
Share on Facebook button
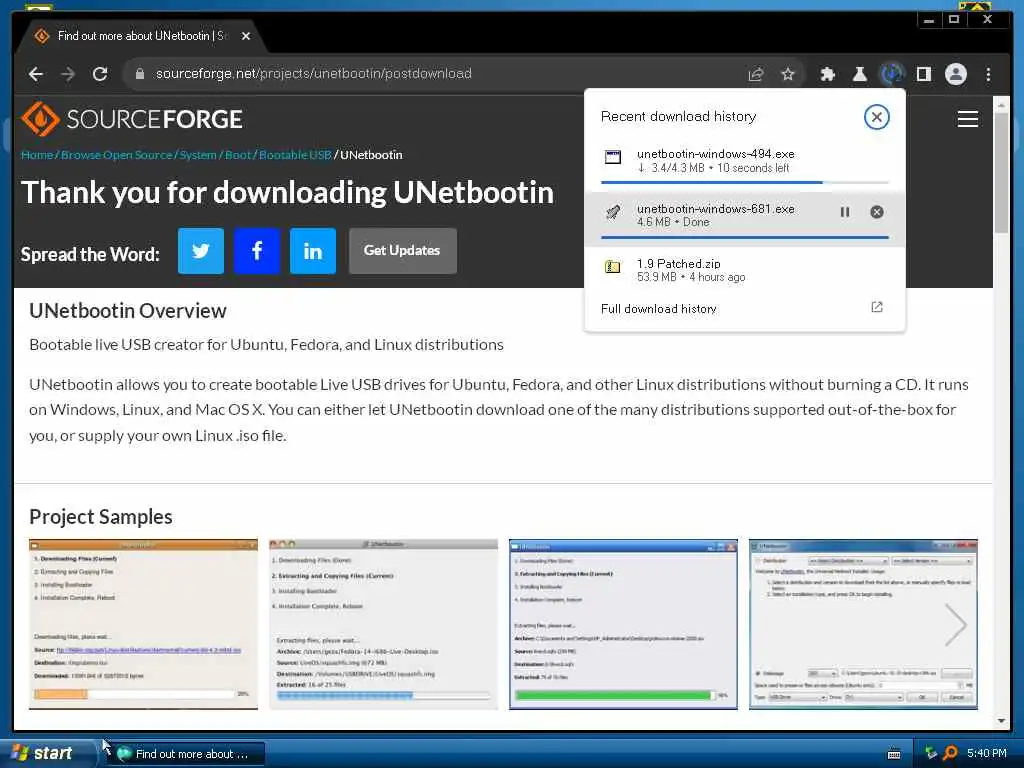coord(257,251)
